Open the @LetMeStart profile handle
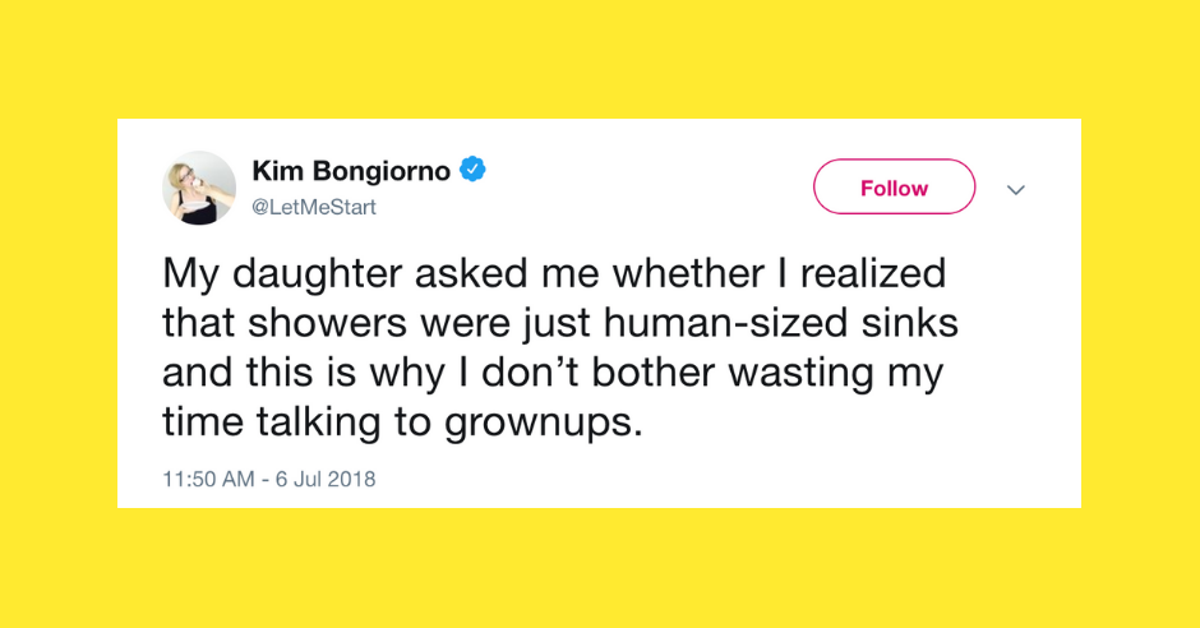The image size is (1200, 628). point(312,207)
